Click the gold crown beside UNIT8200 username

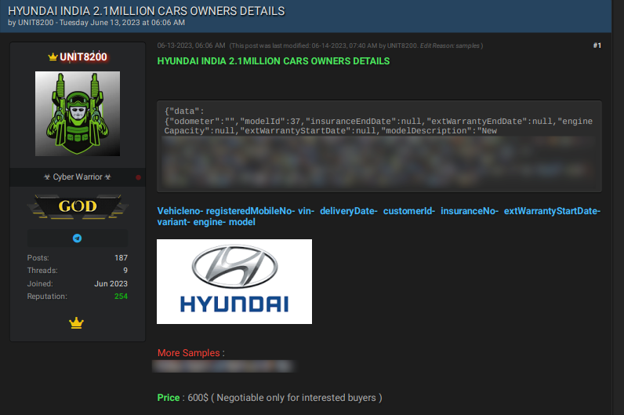click(53, 57)
